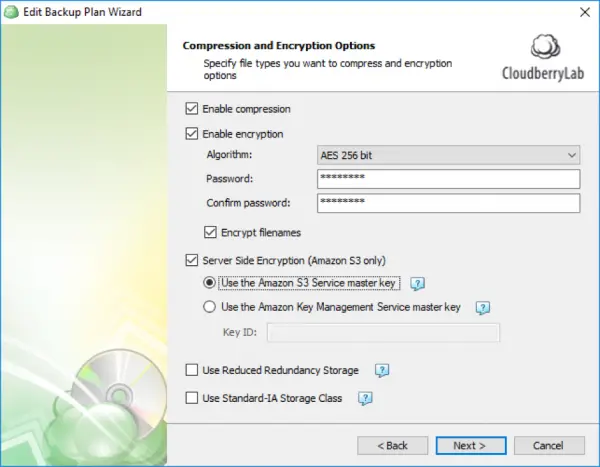Turn off Server Side Encryption option

pos(192,260)
